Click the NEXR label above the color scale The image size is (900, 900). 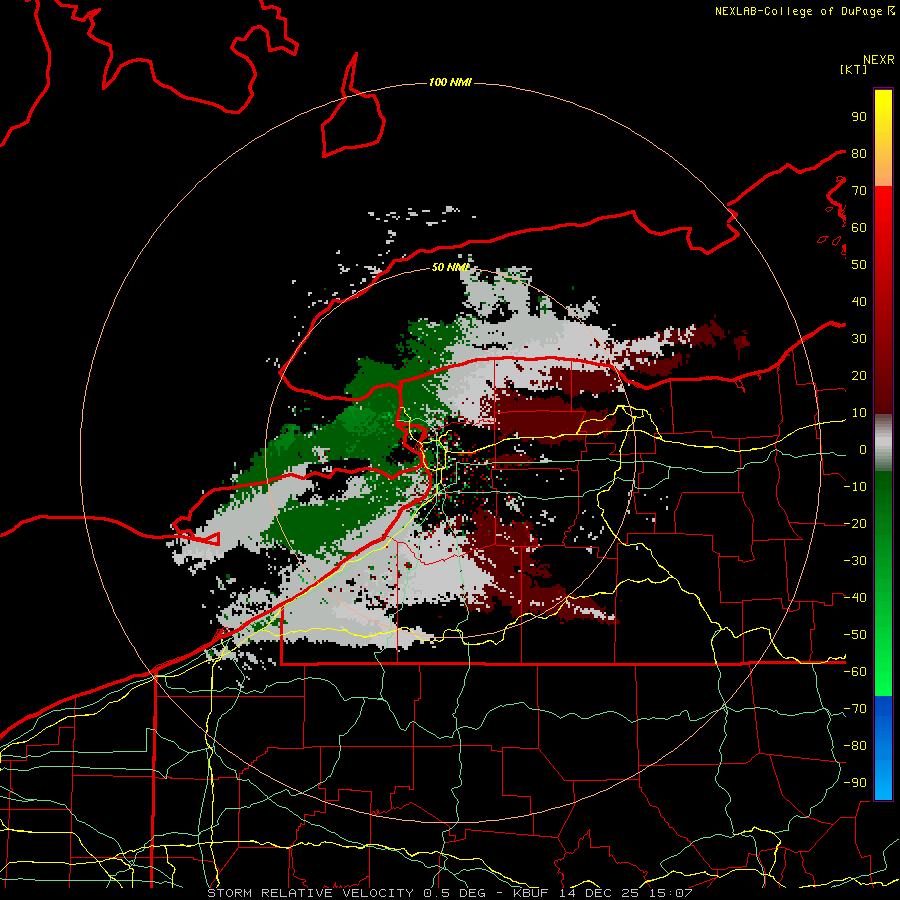879,60
